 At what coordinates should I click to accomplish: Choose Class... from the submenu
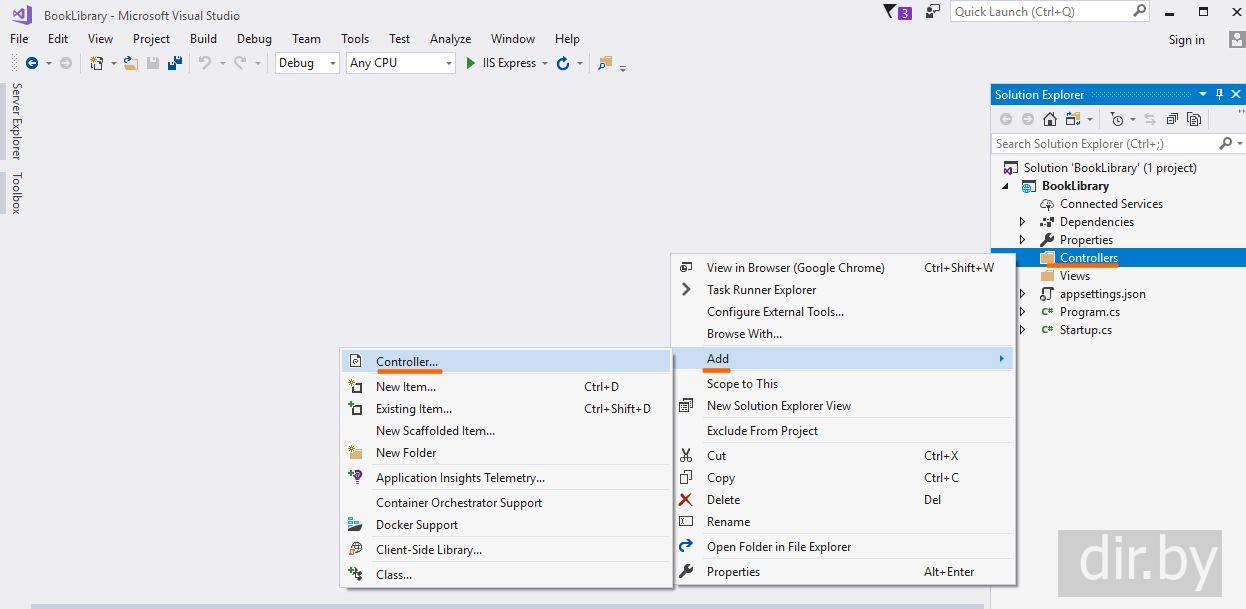pyautogui.click(x=506, y=574)
